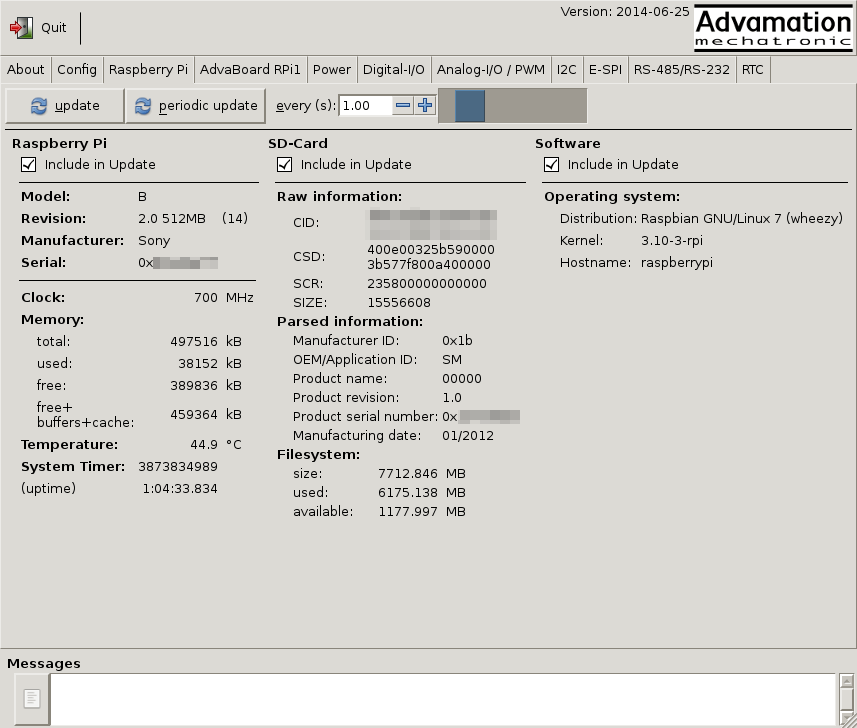Click the messages document icon button
Image resolution: width=857 pixels, height=728 pixels.
(x=32, y=698)
